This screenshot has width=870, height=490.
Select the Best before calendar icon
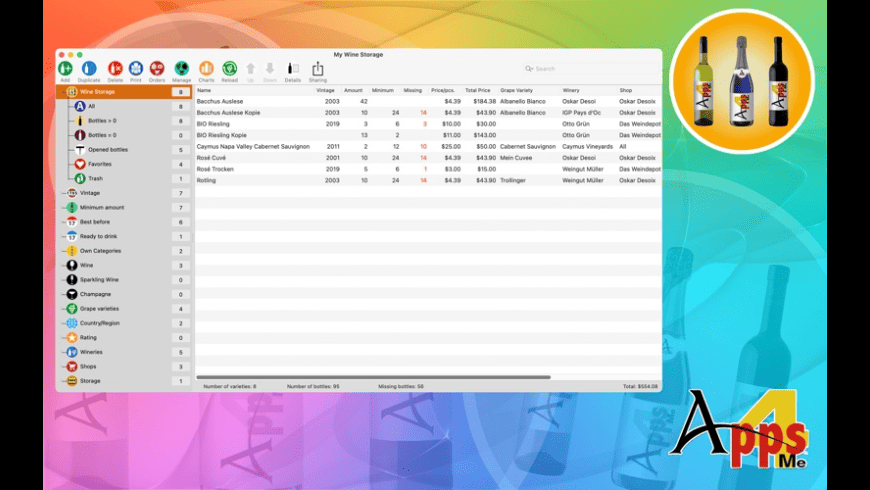pyautogui.click(x=72, y=221)
